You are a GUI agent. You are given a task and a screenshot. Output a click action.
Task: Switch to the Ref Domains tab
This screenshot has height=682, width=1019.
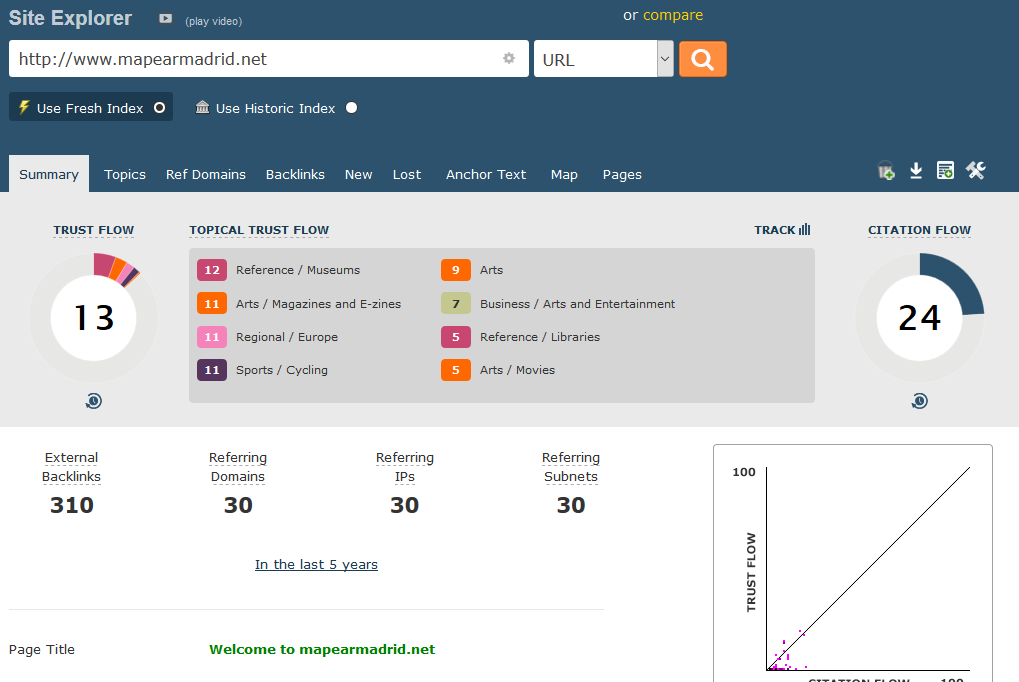point(205,174)
